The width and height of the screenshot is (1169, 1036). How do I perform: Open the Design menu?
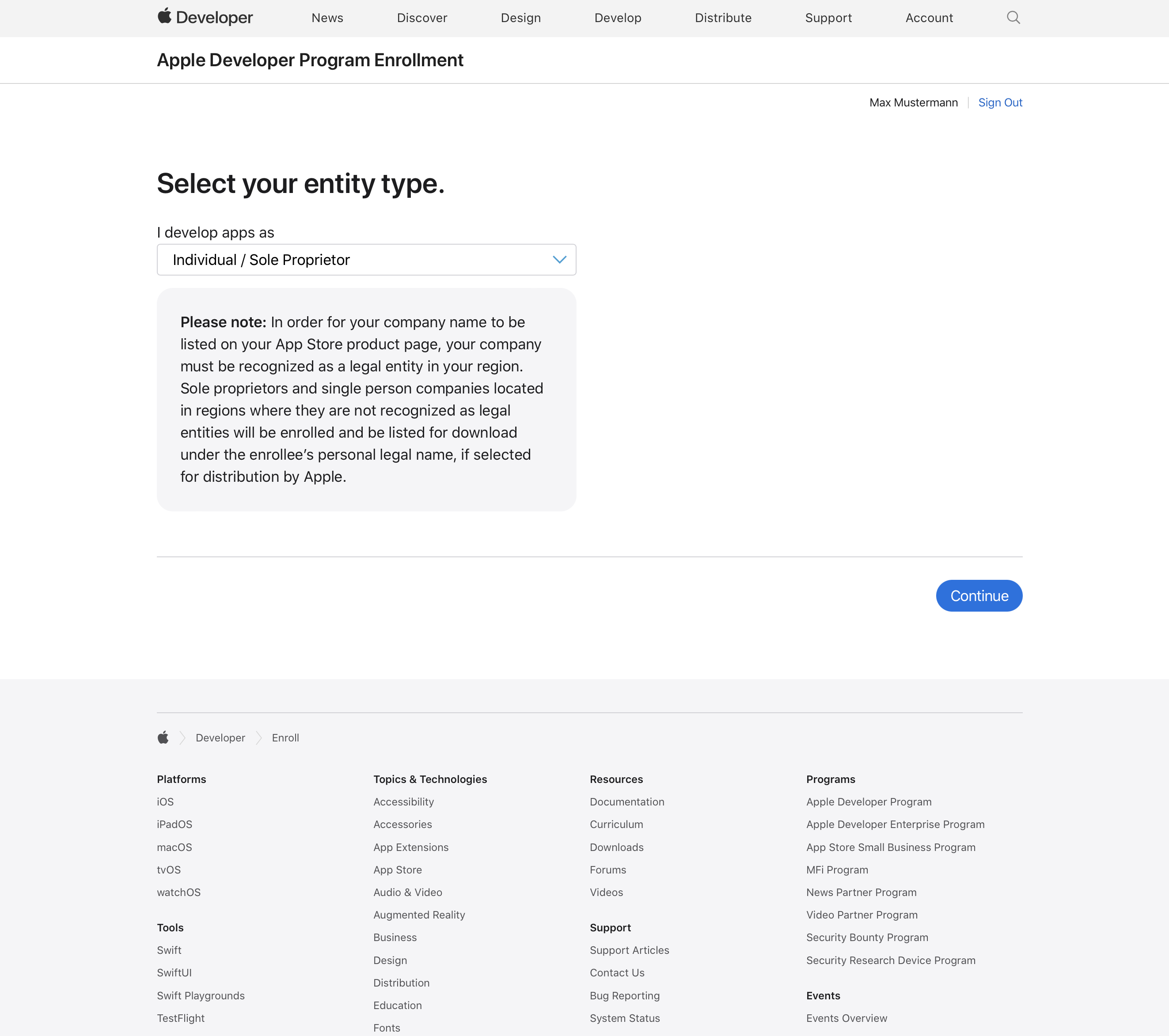pos(520,18)
